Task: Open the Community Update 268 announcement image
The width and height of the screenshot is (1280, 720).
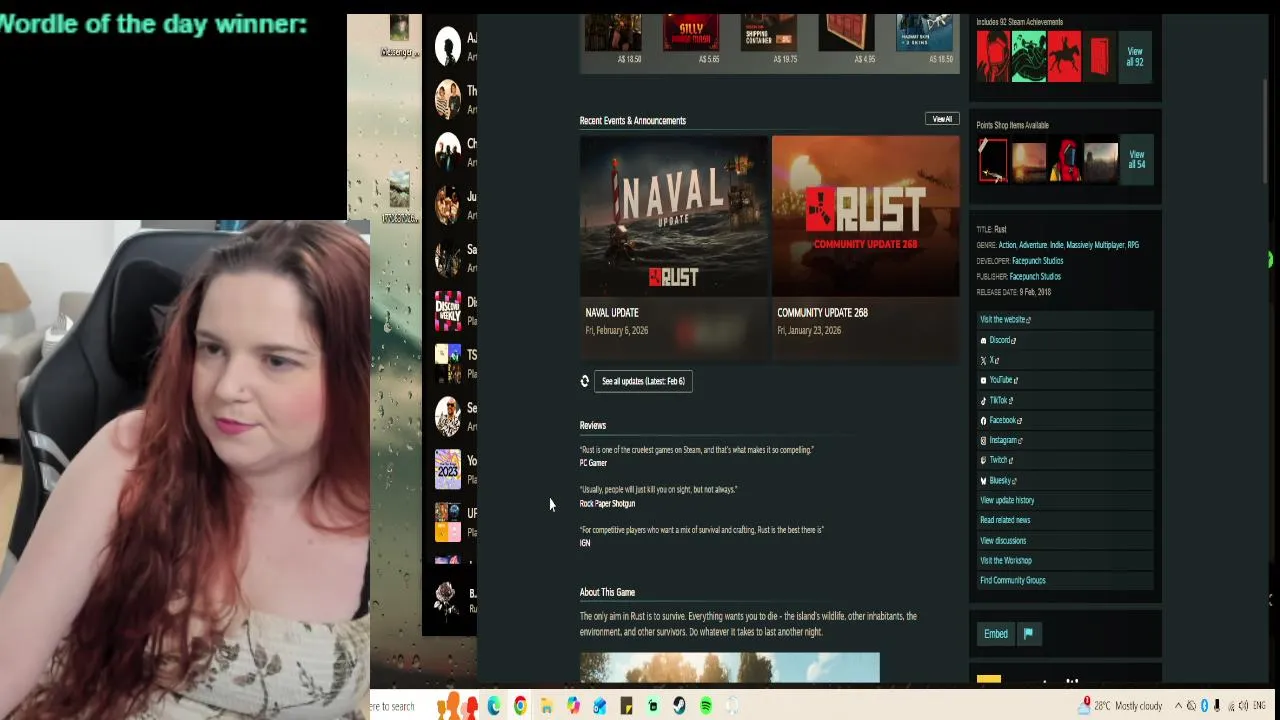Action: pyautogui.click(x=865, y=216)
